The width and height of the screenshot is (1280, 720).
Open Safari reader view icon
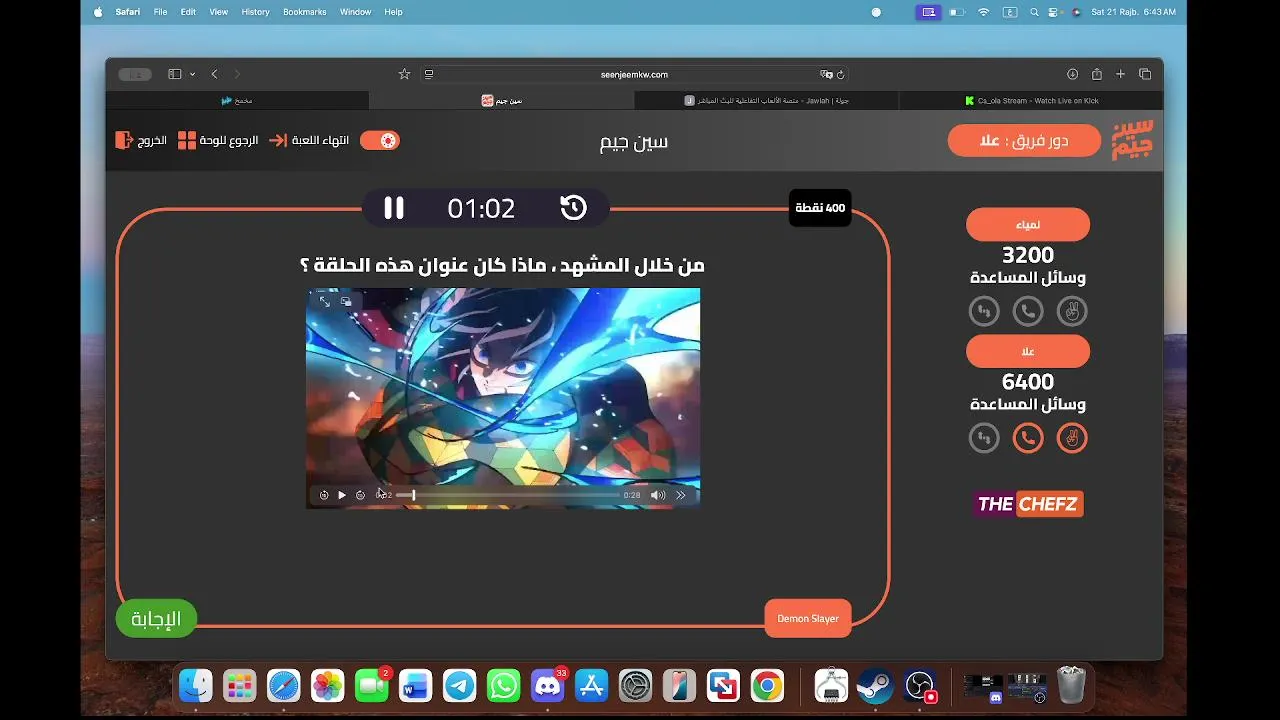429,74
